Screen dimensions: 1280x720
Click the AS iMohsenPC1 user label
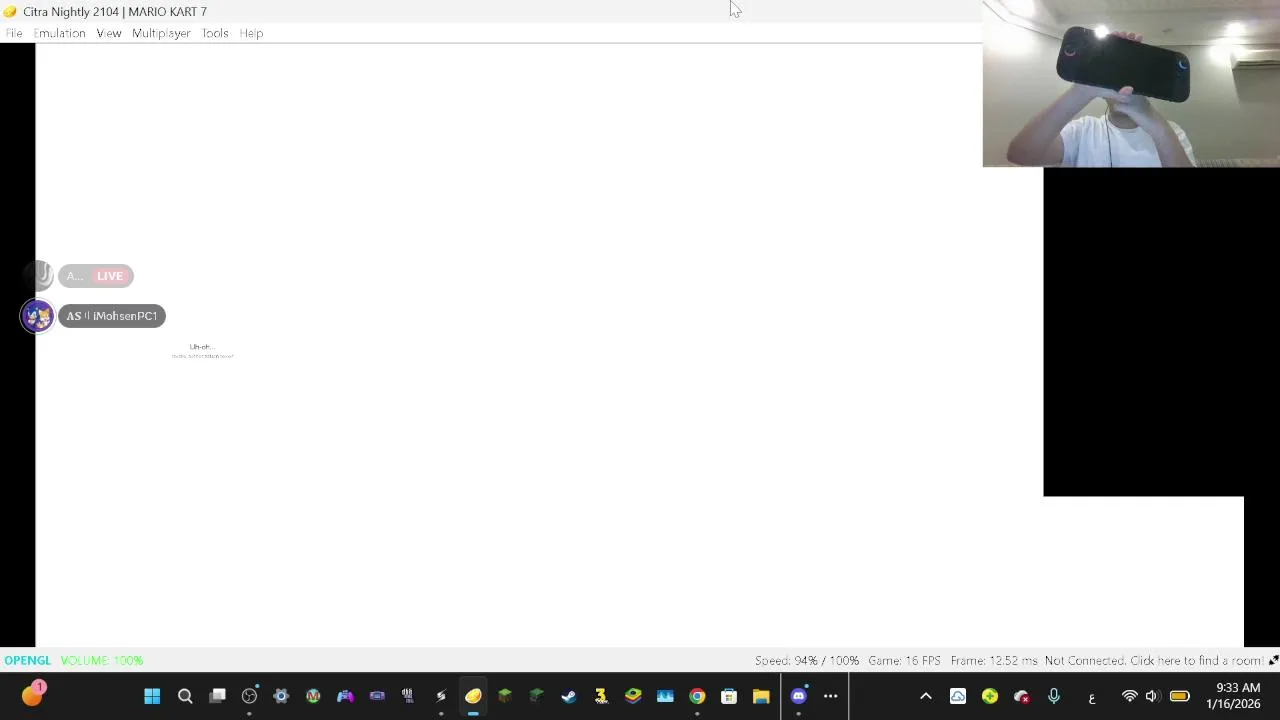pyautogui.click(x=112, y=316)
